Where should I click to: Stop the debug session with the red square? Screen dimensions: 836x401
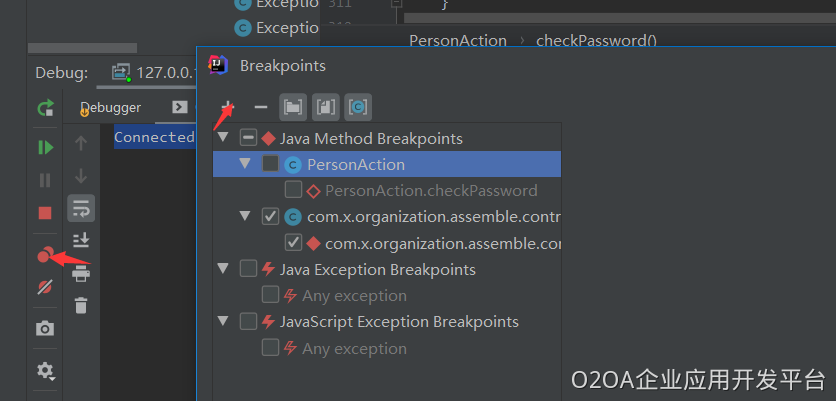45,212
